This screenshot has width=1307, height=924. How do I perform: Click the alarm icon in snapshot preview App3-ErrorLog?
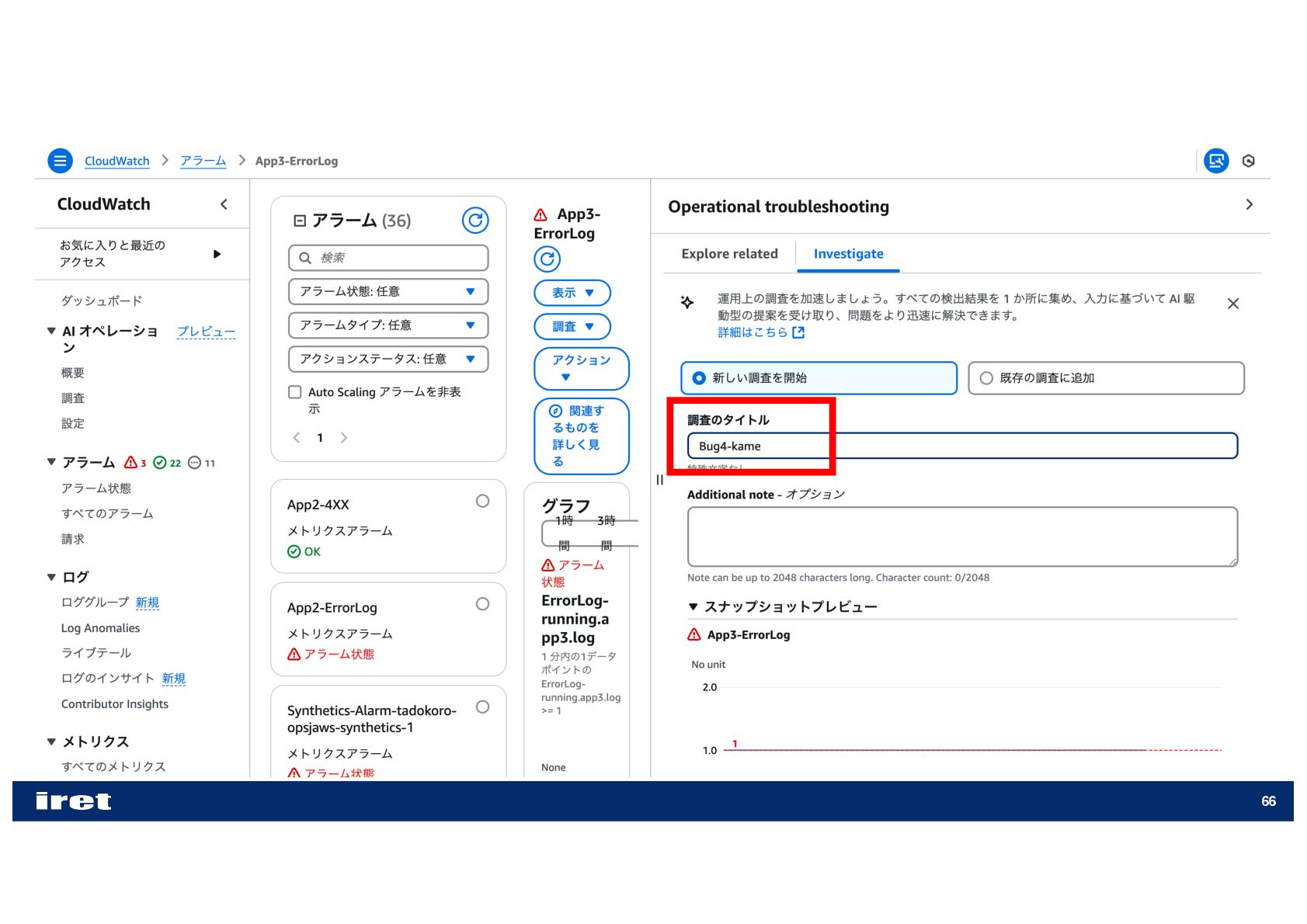[x=694, y=634]
